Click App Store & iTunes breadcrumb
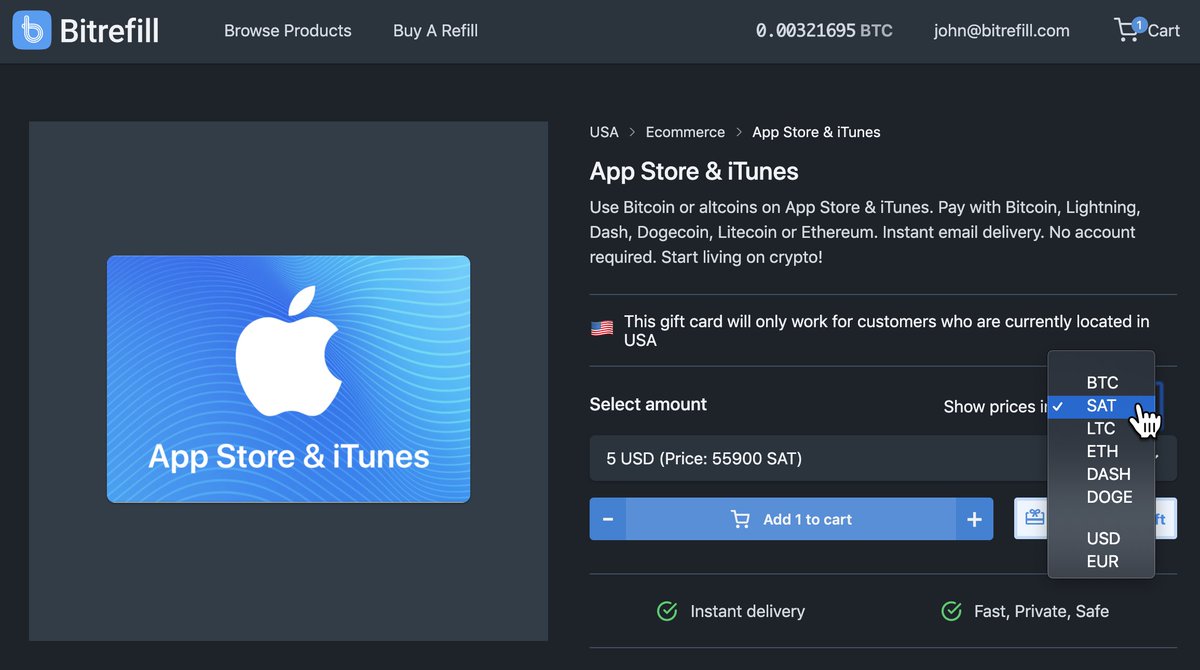Viewport: 1200px width, 670px height. (816, 132)
